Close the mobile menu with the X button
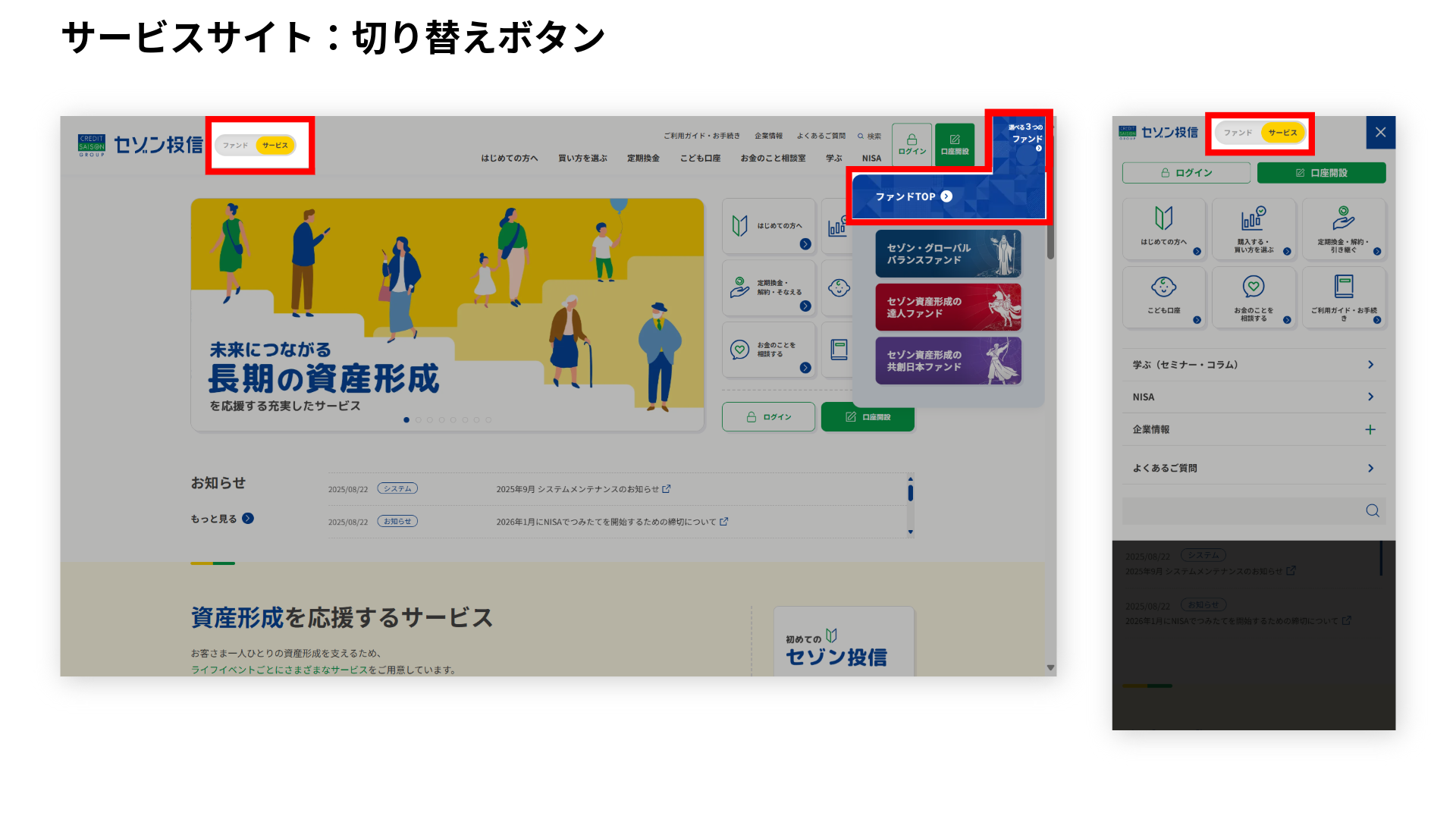The width and height of the screenshot is (1456, 819). point(1381,132)
